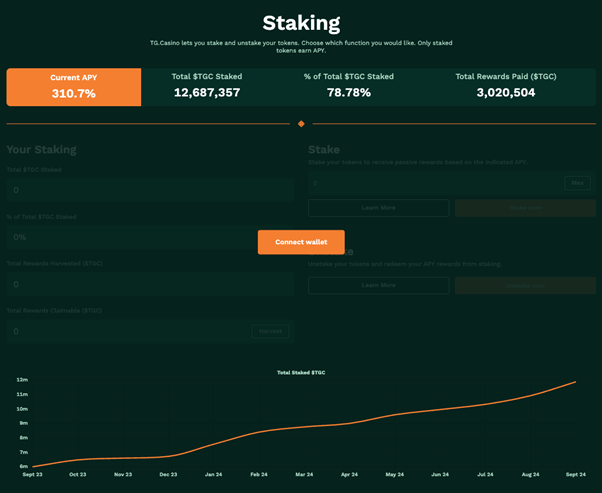Click the orange diamond divider icon
This screenshot has height=493, width=602.
pos(301,124)
